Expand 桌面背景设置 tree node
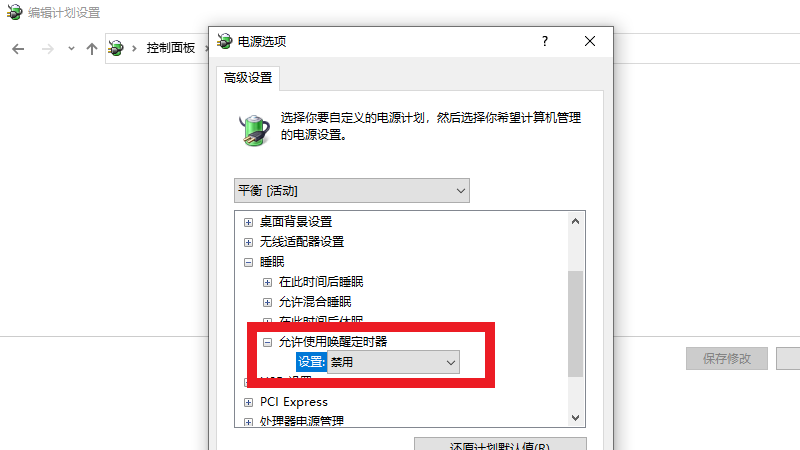The height and width of the screenshot is (450, 800). pyautogui.click(x=248, y=222)
